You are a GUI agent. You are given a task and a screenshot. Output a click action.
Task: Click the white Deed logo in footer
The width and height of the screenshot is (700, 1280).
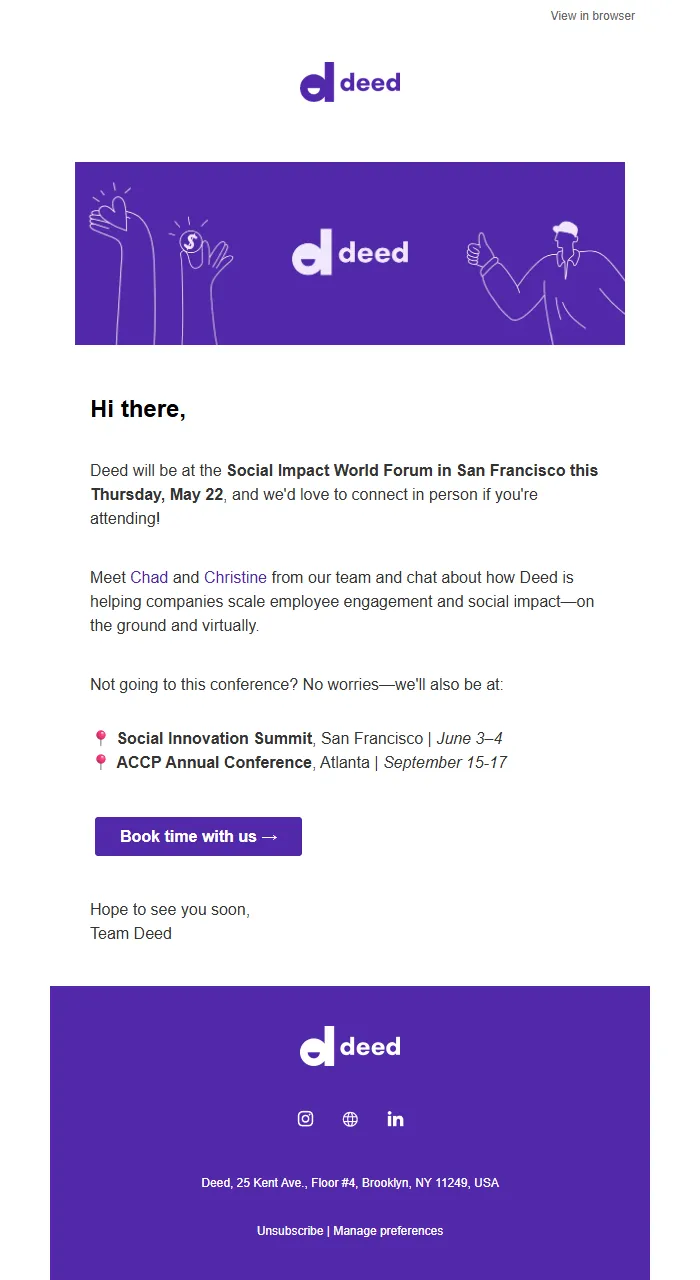350,1046
